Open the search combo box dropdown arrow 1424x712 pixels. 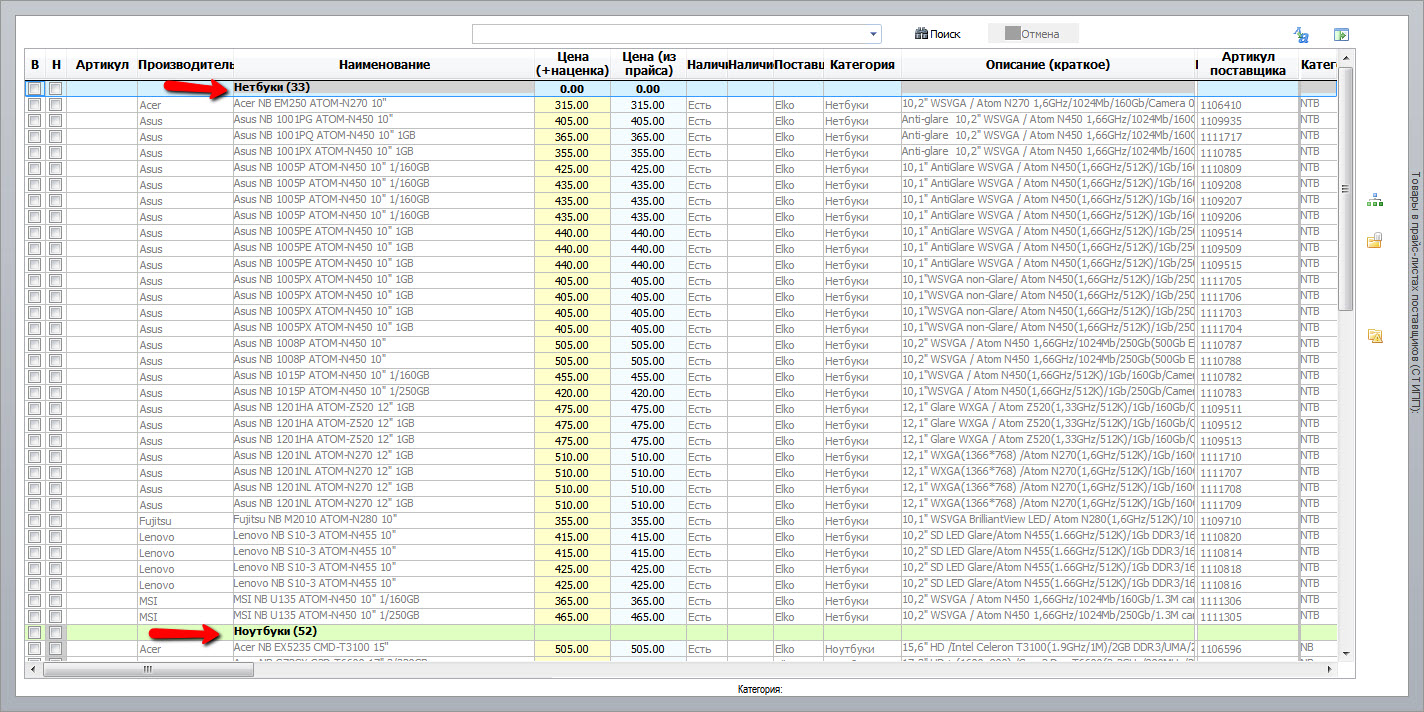point(874,35)
